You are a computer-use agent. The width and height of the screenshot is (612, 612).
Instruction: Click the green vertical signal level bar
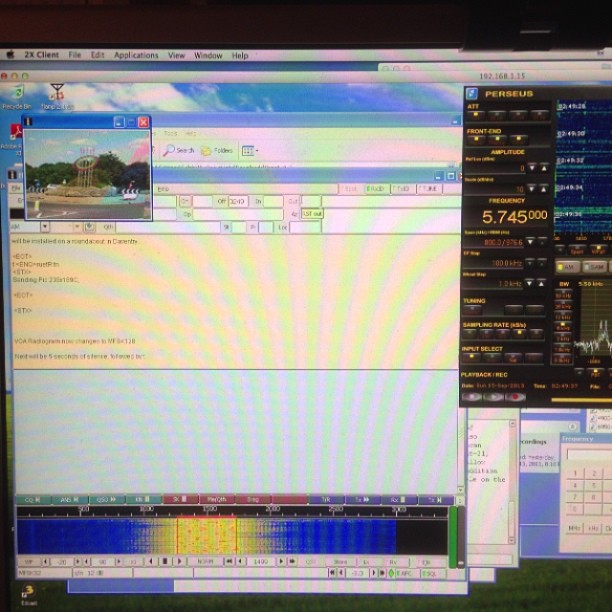coord(453,537)
